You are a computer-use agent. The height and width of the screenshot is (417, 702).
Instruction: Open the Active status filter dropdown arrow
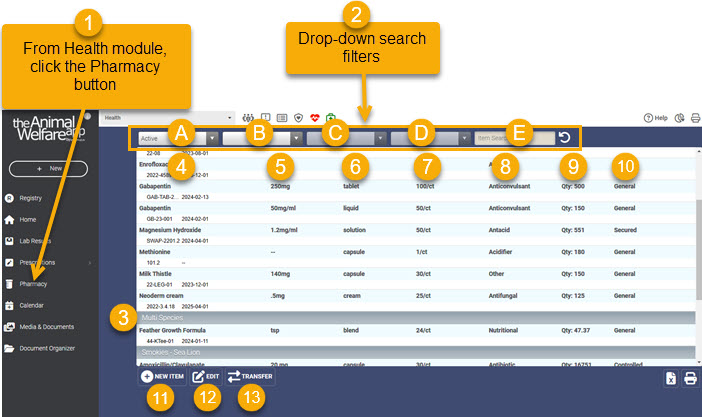213,138
